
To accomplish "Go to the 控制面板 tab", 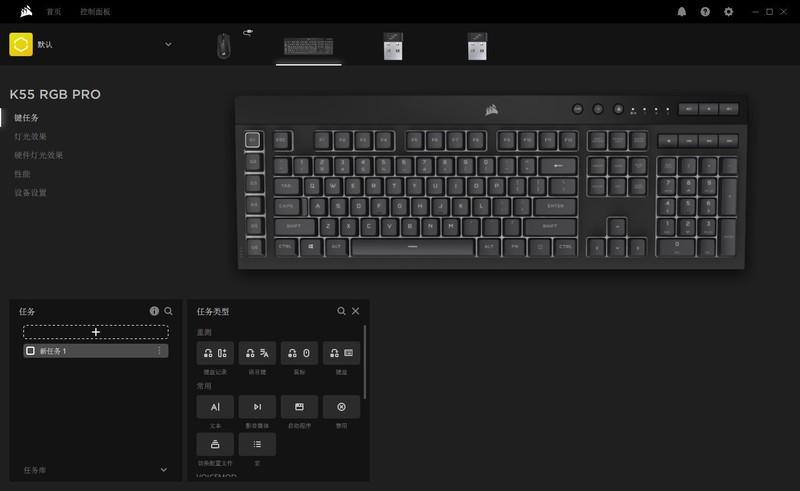I will pyautogui.click(x=95, y=12).
